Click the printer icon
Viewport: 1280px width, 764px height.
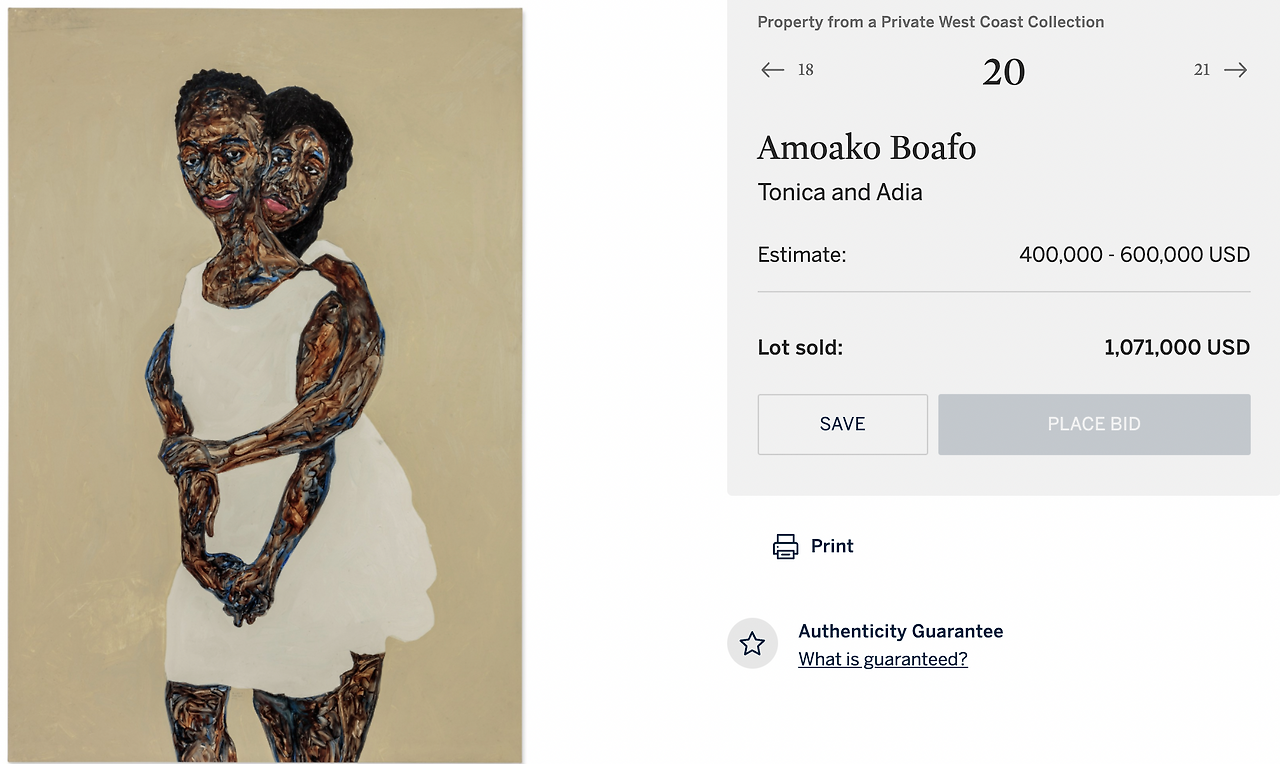(785, 546)
